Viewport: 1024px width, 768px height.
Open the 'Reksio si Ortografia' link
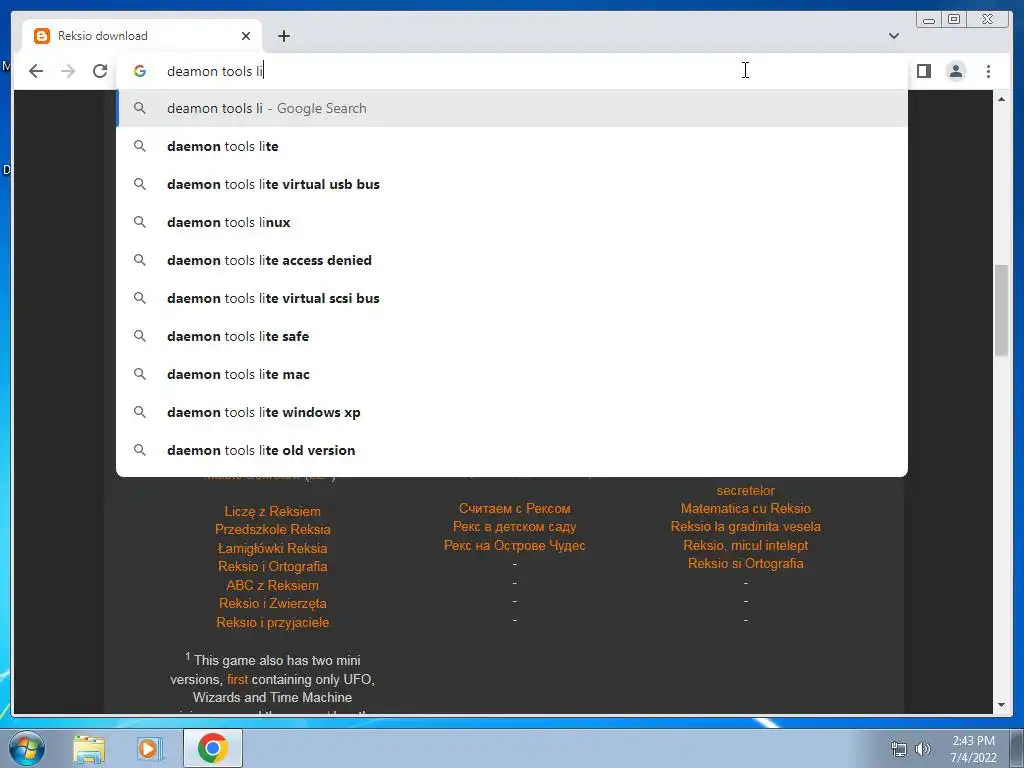pyautogui.click(x=745, y=564)
